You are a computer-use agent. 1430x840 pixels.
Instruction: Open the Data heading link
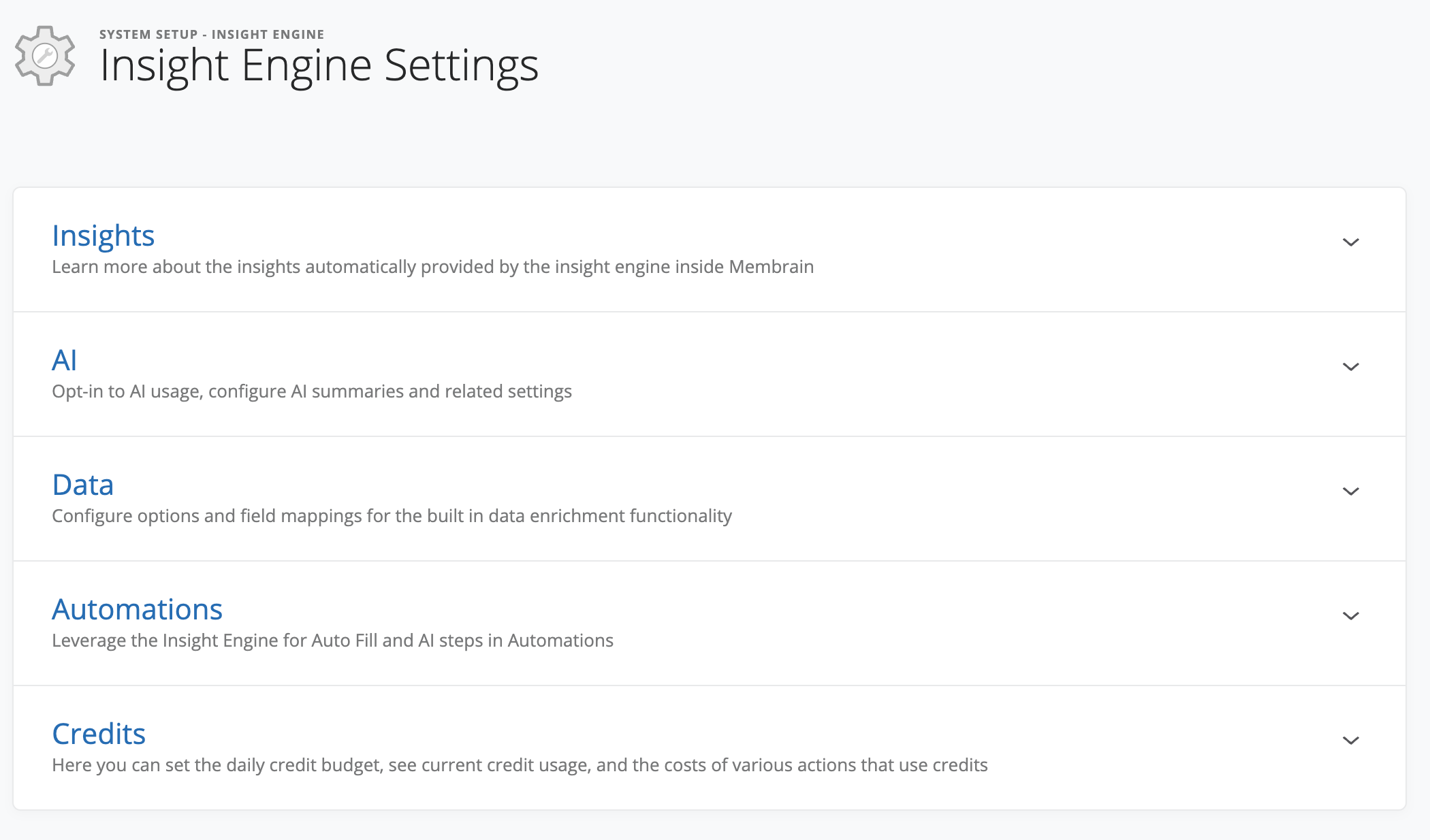pyautogui.click(x=83, y=485)
